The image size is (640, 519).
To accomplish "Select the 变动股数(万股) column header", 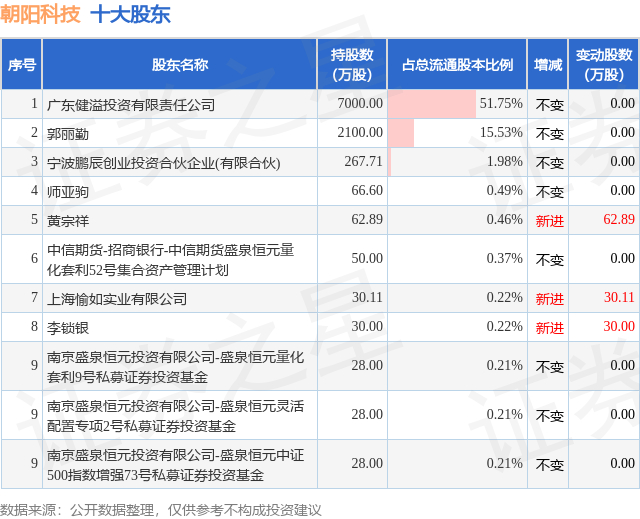I will point(604,64).
